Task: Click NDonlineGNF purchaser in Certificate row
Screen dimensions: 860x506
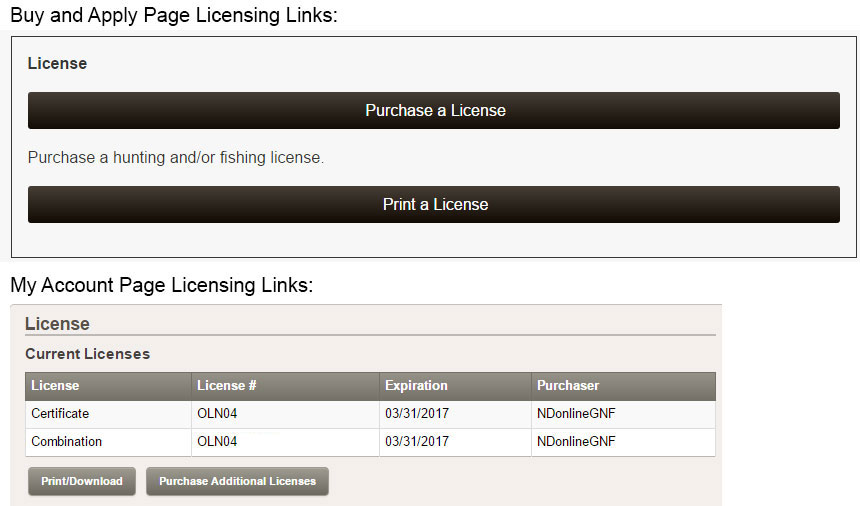Action: point(576,414)
